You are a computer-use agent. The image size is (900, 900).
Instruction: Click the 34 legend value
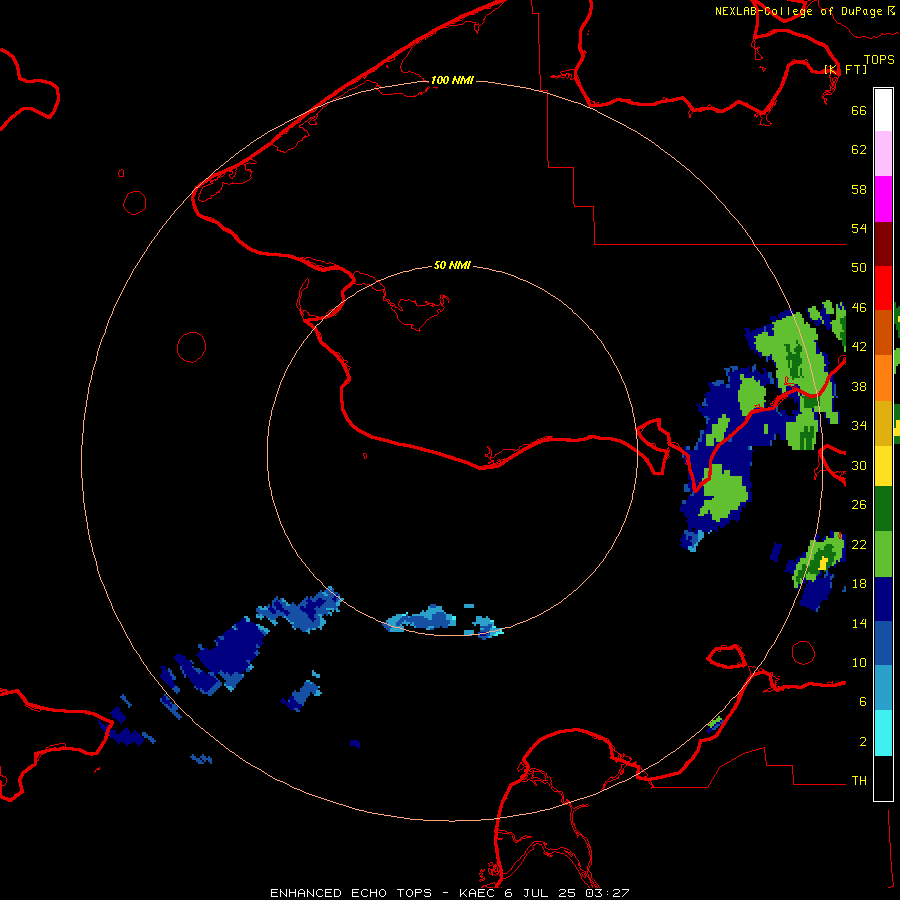(x=859, y=426)
